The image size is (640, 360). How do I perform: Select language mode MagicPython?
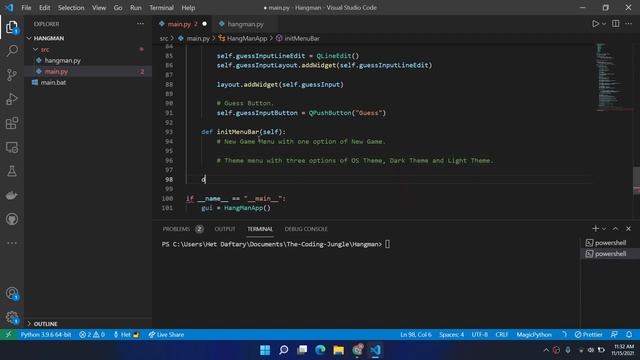click(534, 335)
